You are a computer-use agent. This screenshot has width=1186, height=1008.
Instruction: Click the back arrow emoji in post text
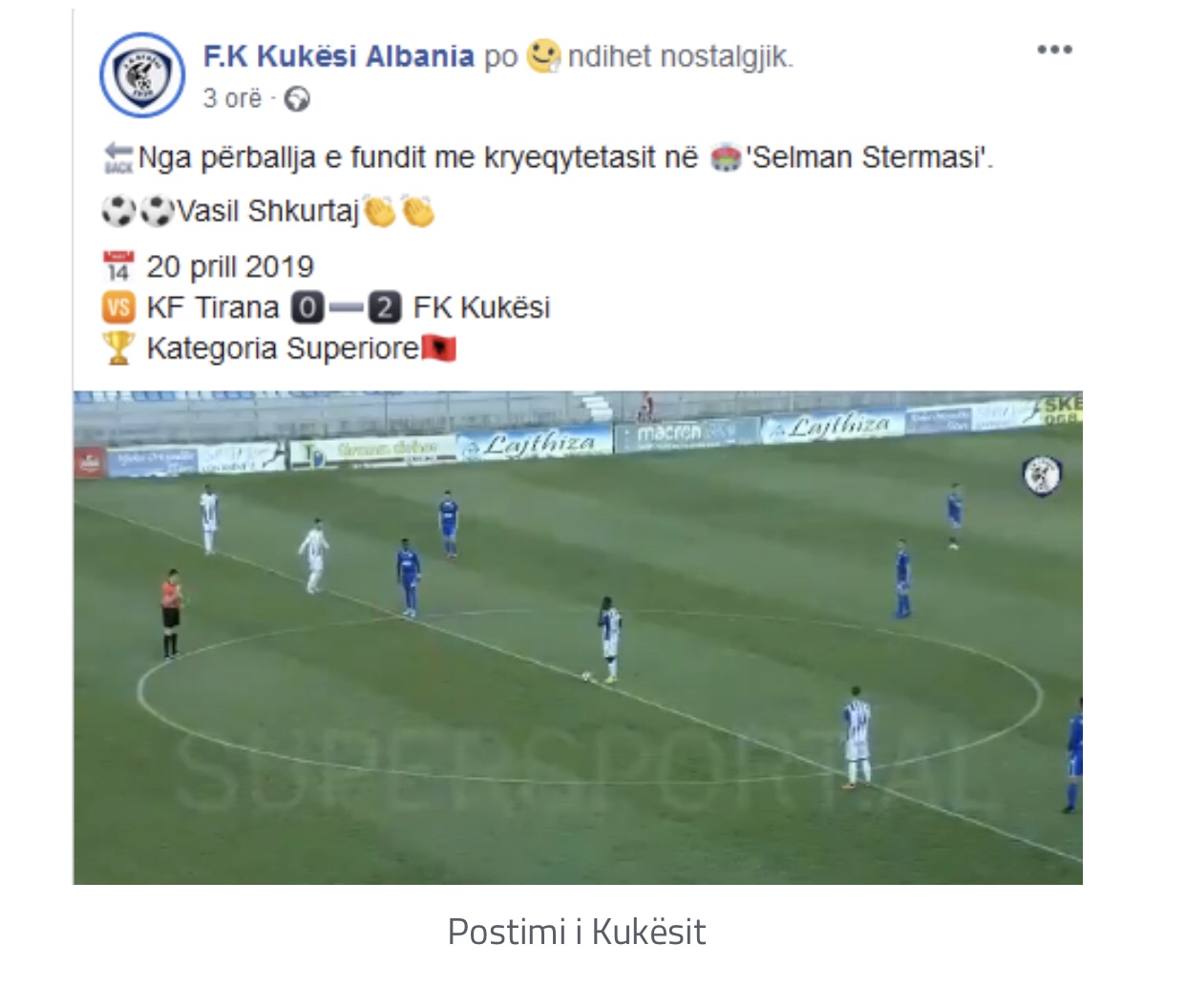pos(117,157)
